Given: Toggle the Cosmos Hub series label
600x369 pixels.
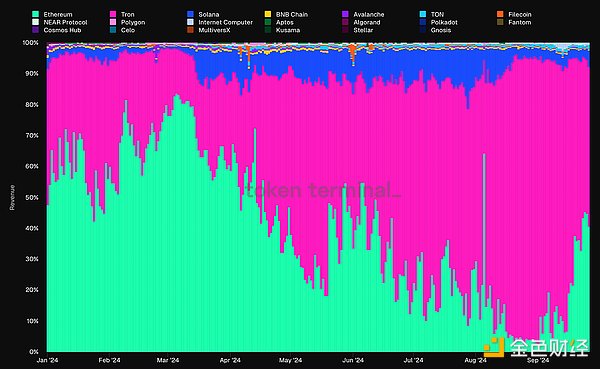Looking at the screenshot, I should click(x=62, y=30).
